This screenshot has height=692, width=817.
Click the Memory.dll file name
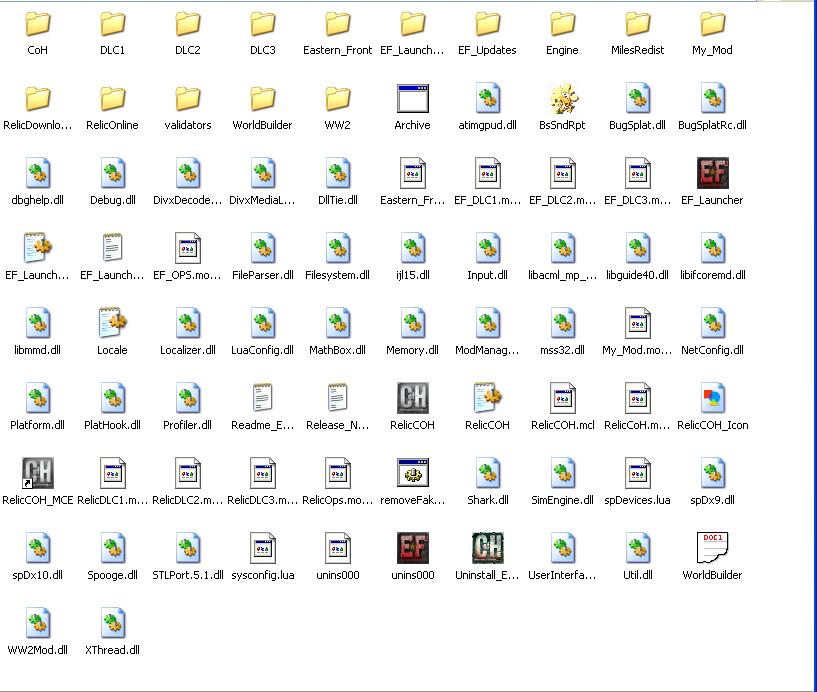tap(412, 350)
